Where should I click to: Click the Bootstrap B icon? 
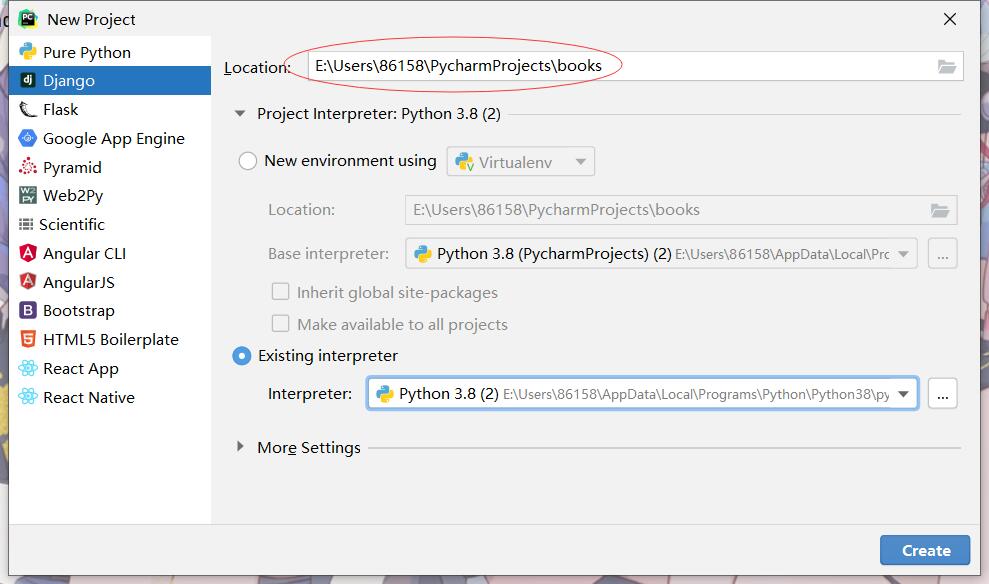pyautogui.click(x=28, y=310)
